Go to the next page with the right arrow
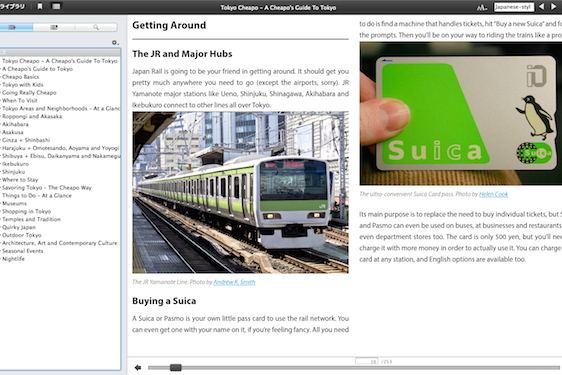The height and width of the screenshot is (375, 562). click(553, 7)
